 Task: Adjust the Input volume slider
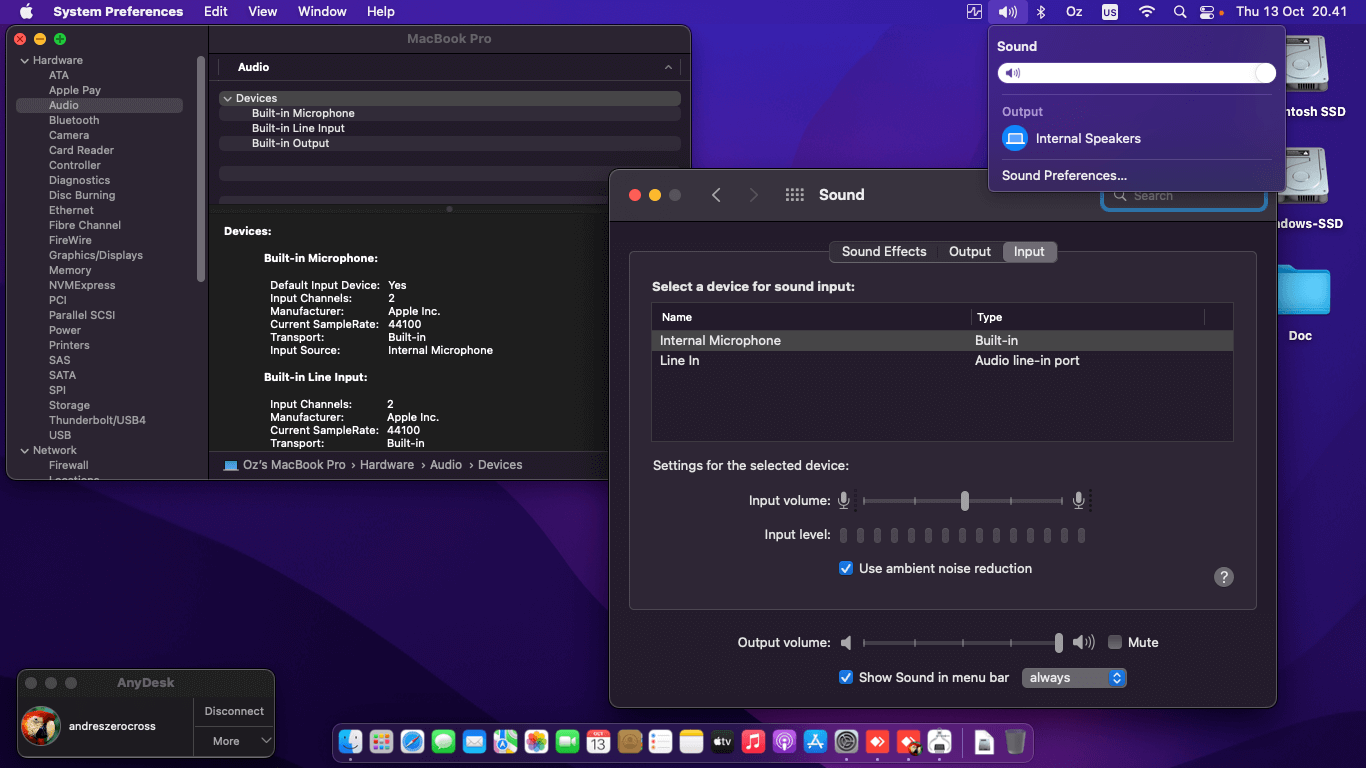[x=963, y=500]
